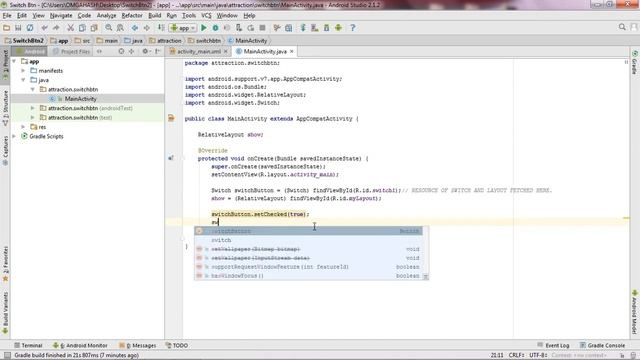This screenshot has width=640, height=360.
Task: Click the Undo arrow icon
Action: pyautogui.click(x=44, y=28)
